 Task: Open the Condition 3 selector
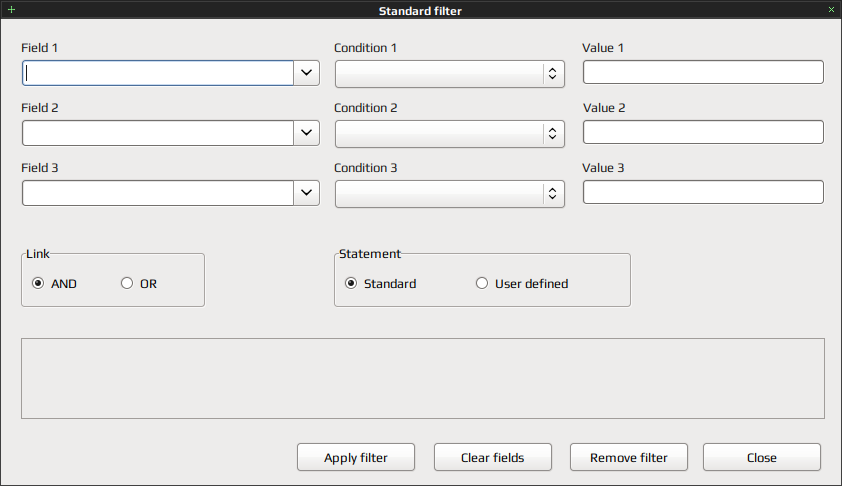(449, 194)
